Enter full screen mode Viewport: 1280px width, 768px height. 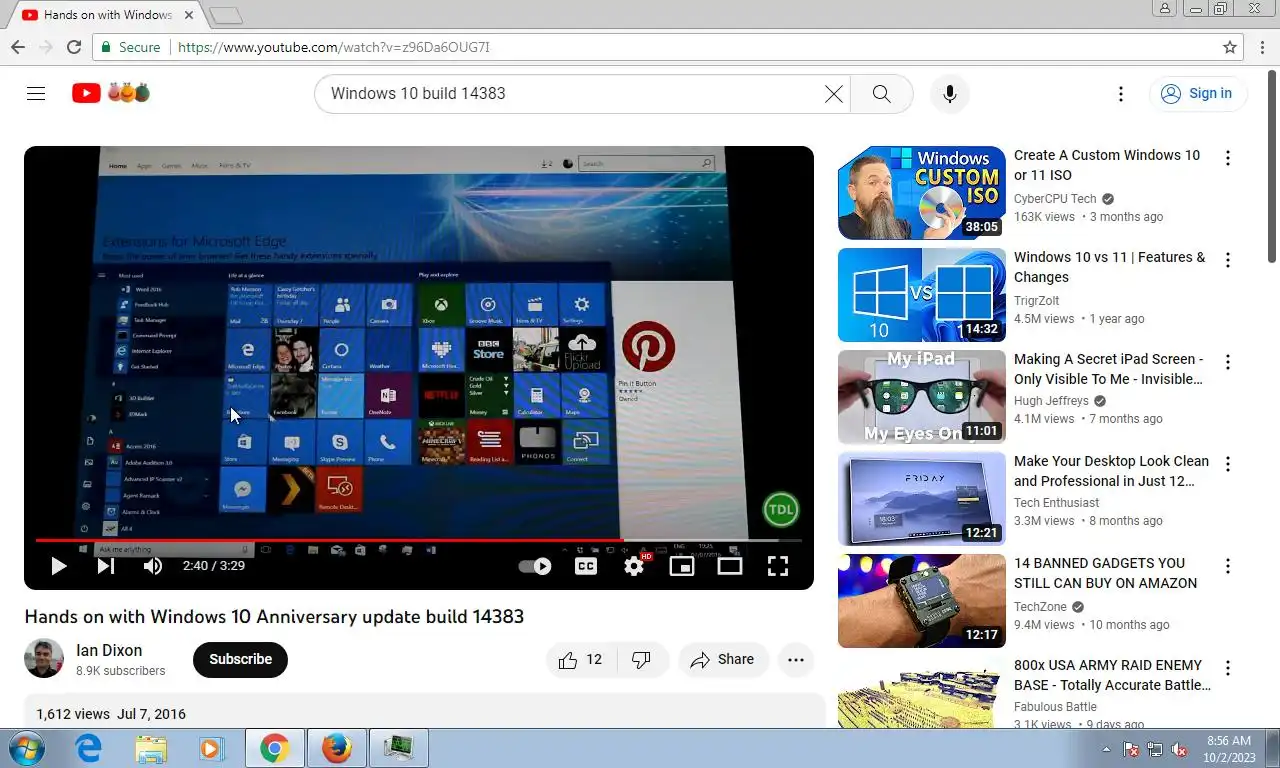pyautogui.click(x=778, y=566)
